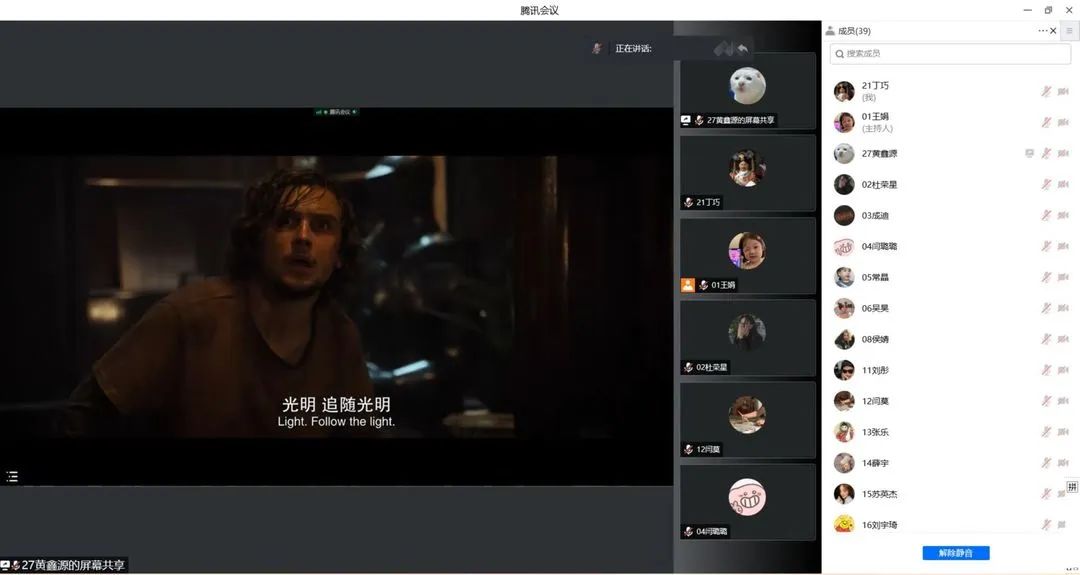Click the muted microphone icon for 12闫昊
Screen dimensions: 1080x575
tap(1046, 401)
